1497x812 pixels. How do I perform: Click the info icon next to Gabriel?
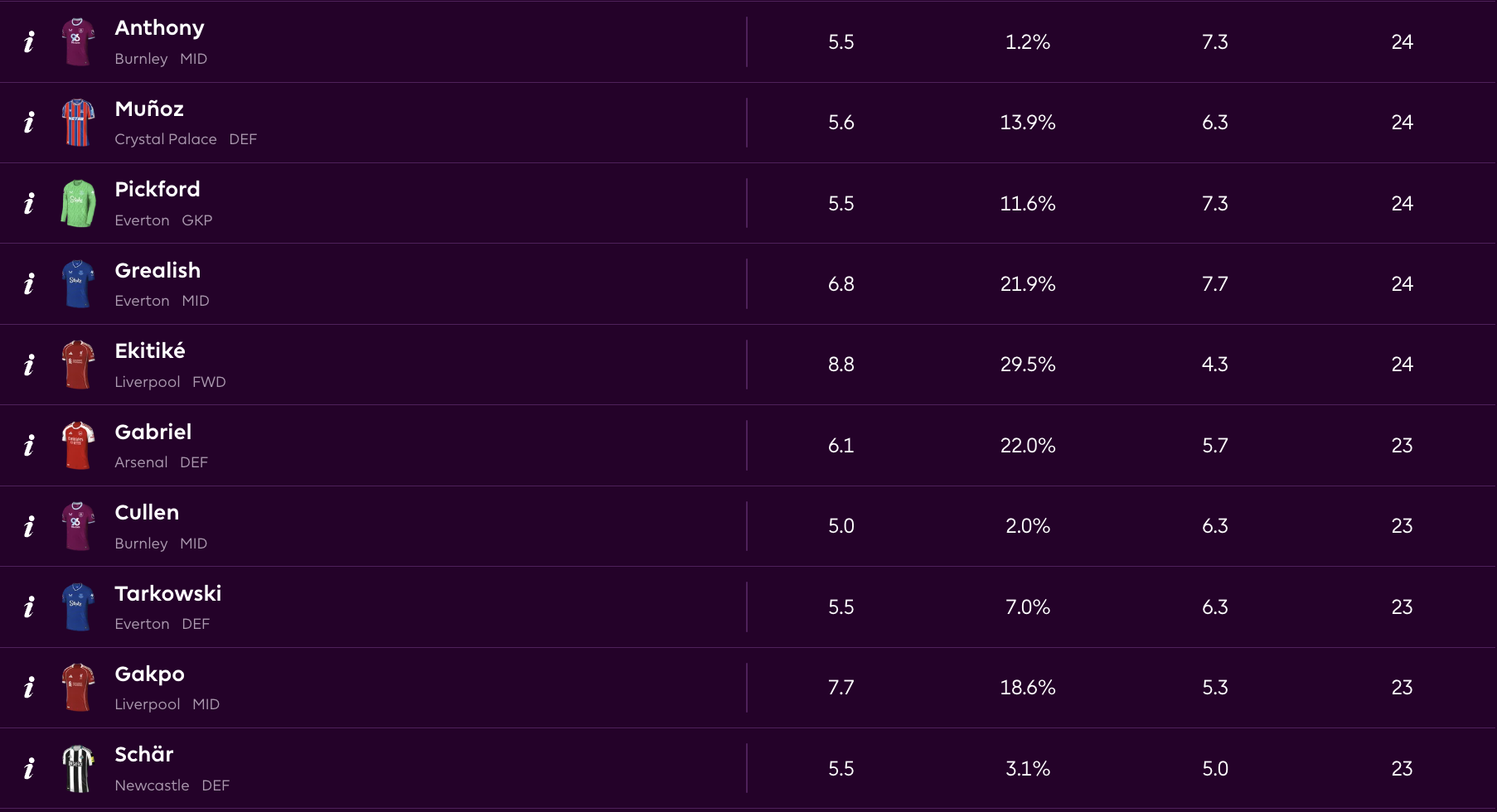tap(29, 446)
